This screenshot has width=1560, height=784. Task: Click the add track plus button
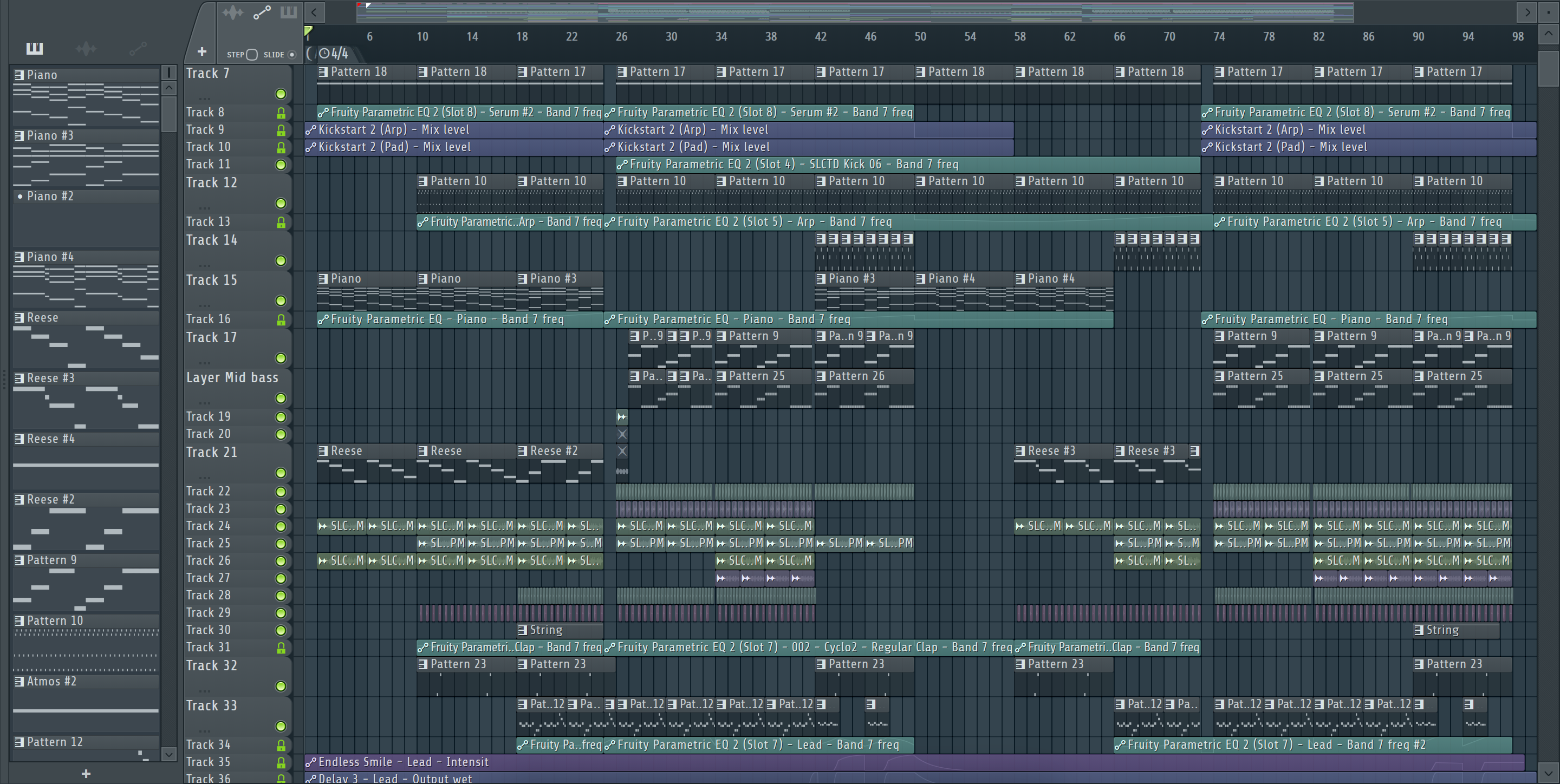coord(201,51)
